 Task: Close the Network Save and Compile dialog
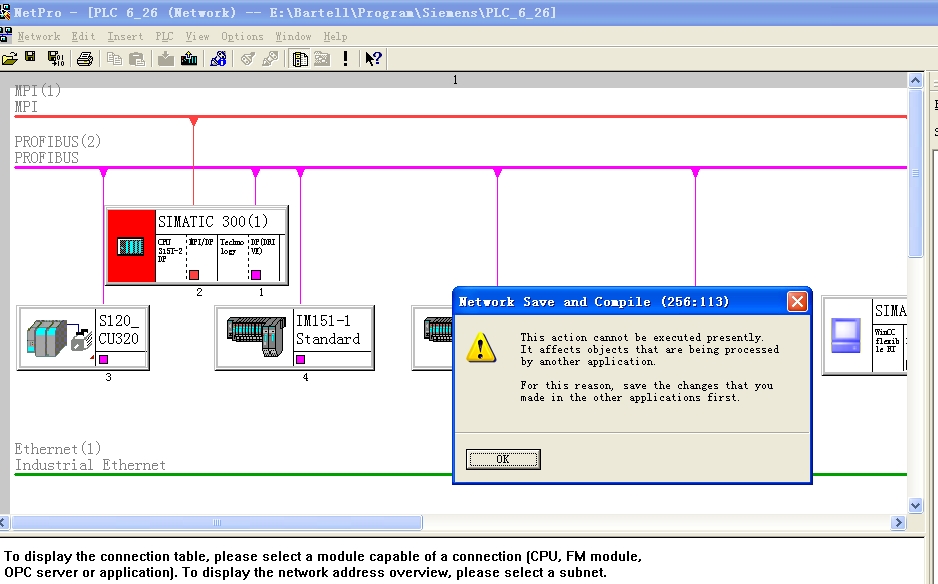pyautogui.click(x=797, y=302)
